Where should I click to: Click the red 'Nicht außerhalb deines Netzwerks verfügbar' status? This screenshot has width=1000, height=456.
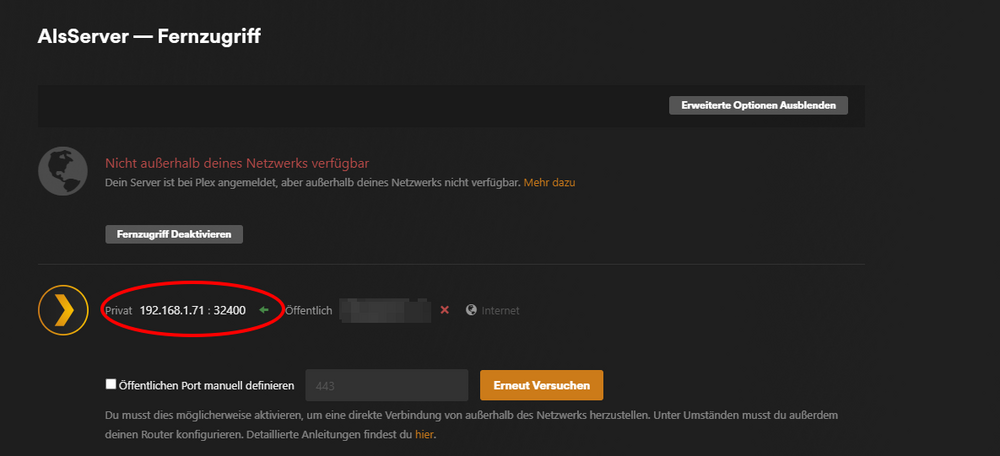pyautogui.click(x=237, y=163)
